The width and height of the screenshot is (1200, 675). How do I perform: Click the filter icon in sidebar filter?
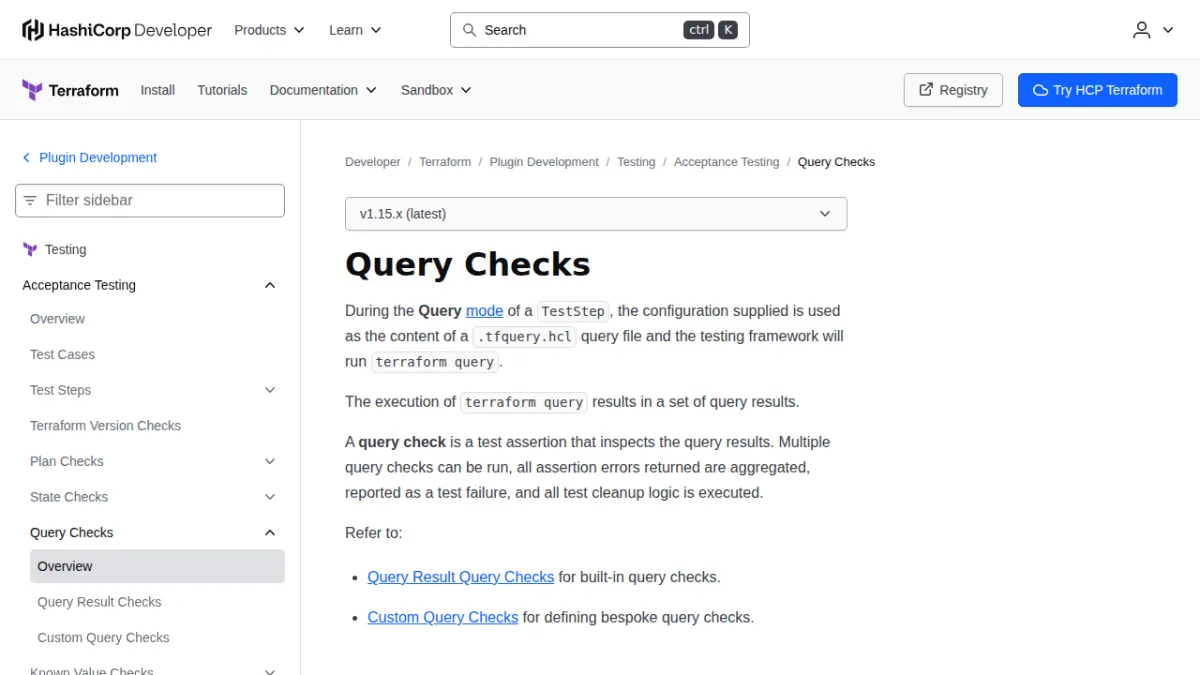point(31,200)
